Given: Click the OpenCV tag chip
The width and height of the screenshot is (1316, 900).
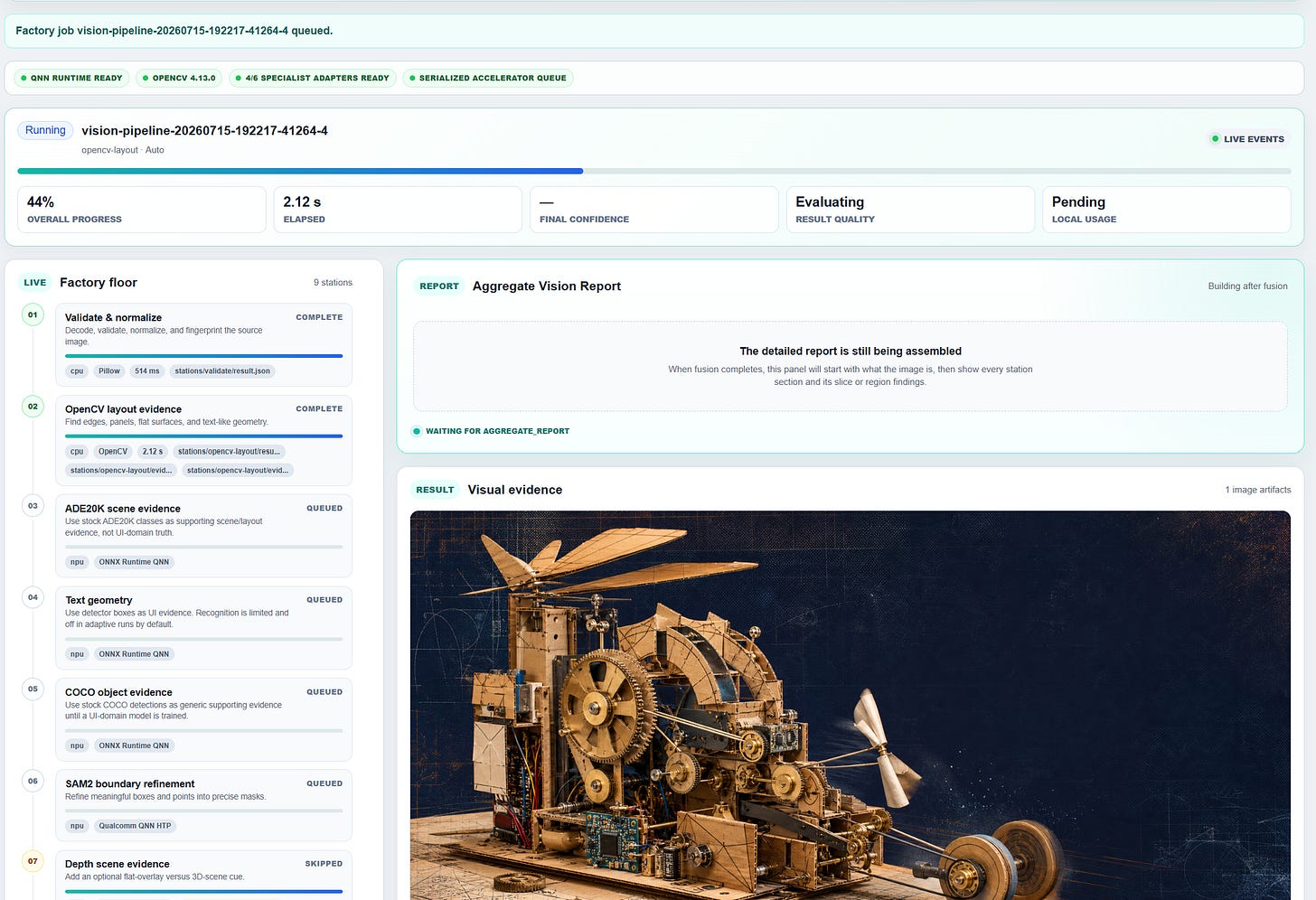Looking at the screenshot, I should 113,452.
